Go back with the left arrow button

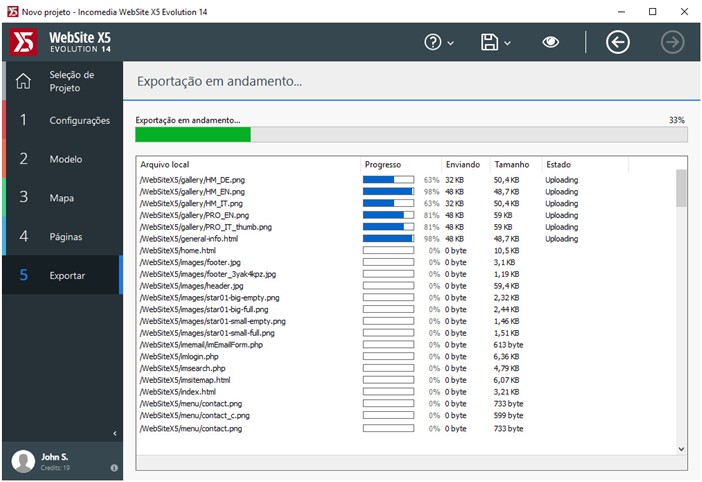[618, 42]
